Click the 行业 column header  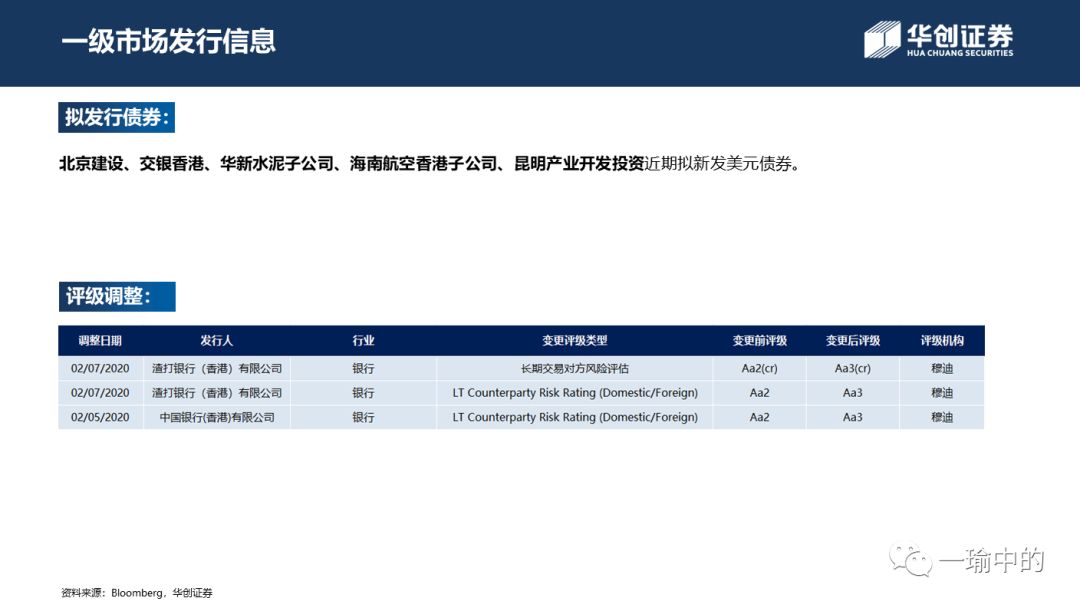click(363, 341)
